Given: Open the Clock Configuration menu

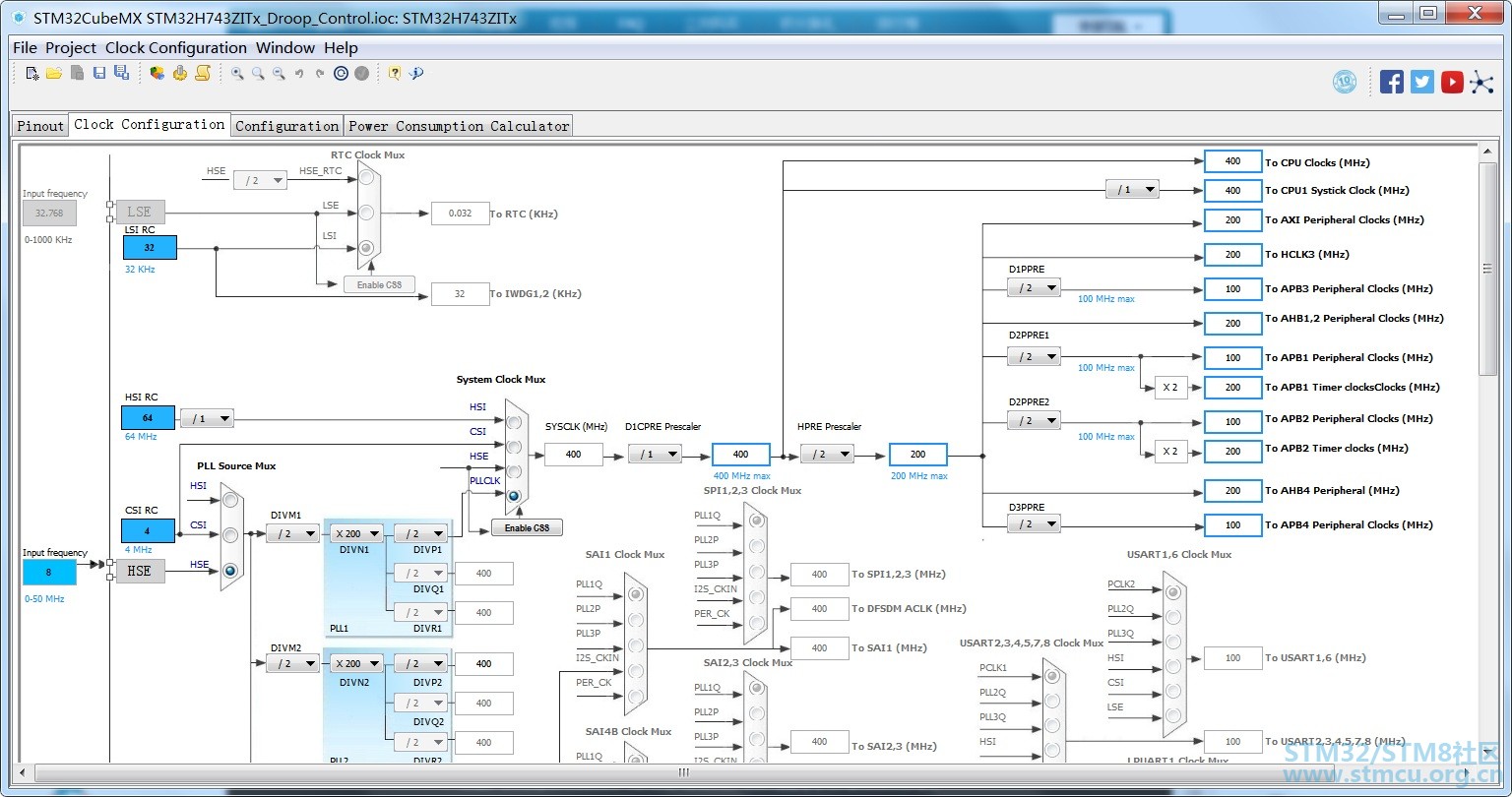Looking at the screenshot, I should [x=176, y=47].
